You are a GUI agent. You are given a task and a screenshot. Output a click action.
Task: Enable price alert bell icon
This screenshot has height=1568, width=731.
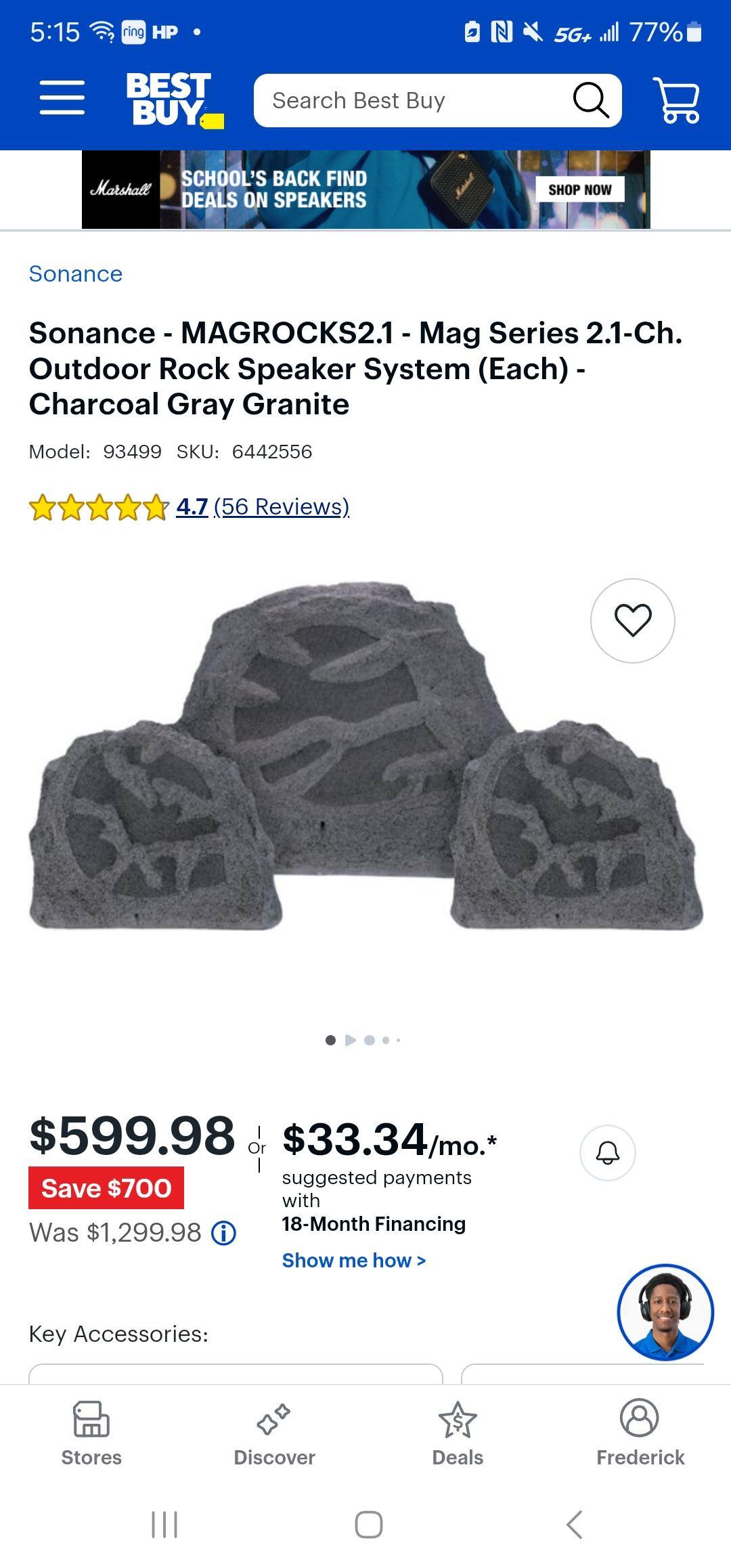click(607, 1152)
